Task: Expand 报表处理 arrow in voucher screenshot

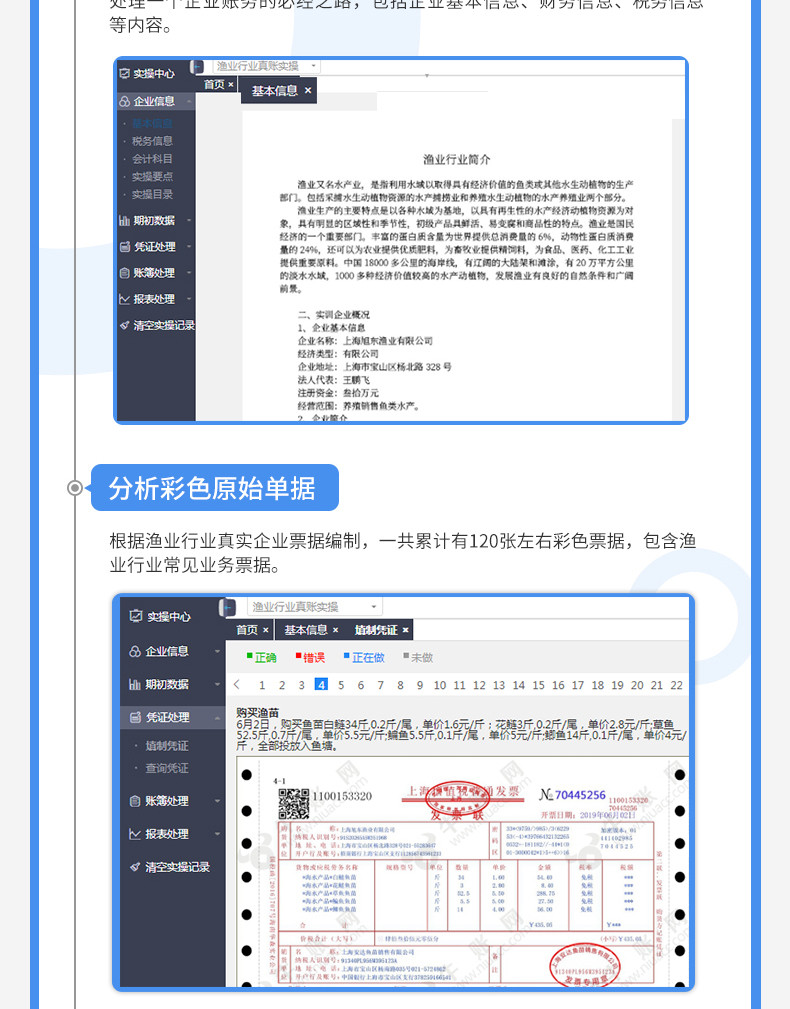Action: coord(217,834)
